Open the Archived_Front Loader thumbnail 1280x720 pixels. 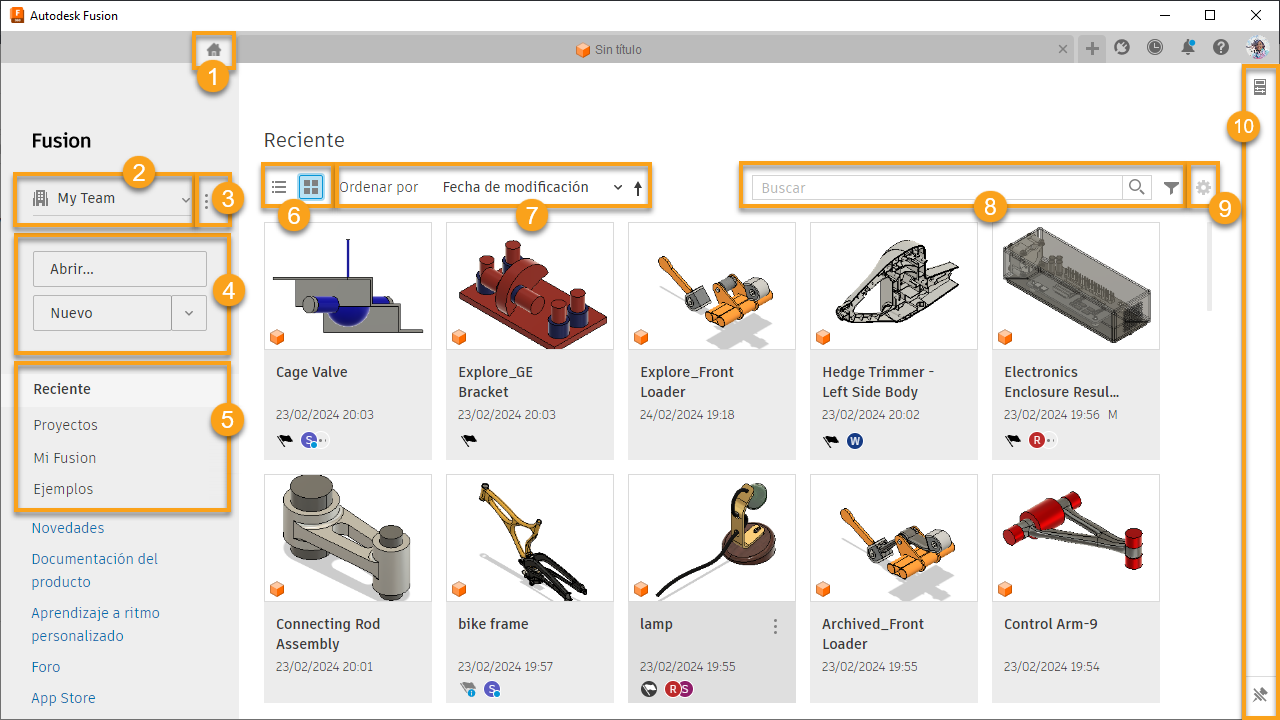[894, 537]
